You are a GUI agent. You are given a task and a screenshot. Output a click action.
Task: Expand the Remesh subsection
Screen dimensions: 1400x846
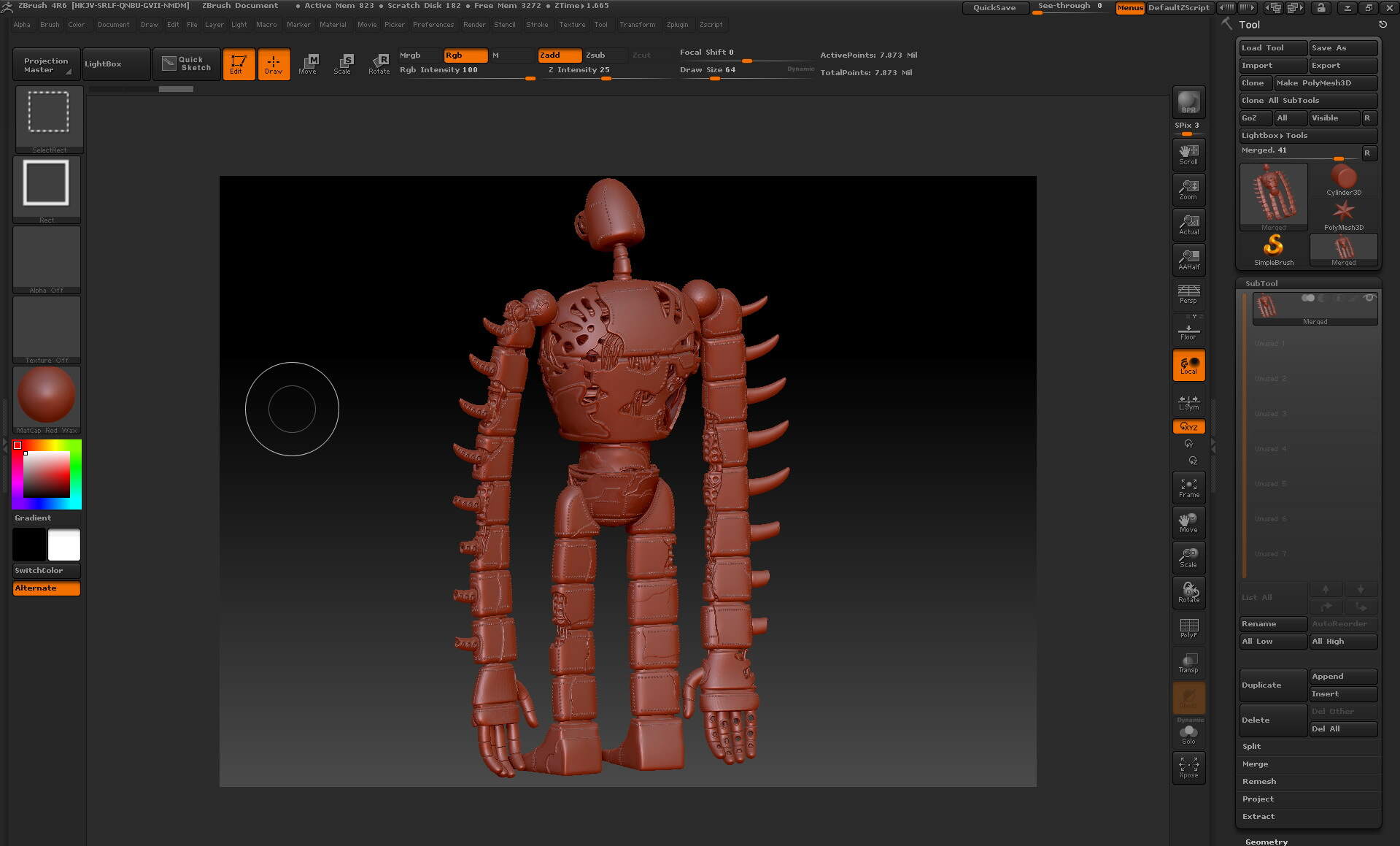(x=1259, y=781)
